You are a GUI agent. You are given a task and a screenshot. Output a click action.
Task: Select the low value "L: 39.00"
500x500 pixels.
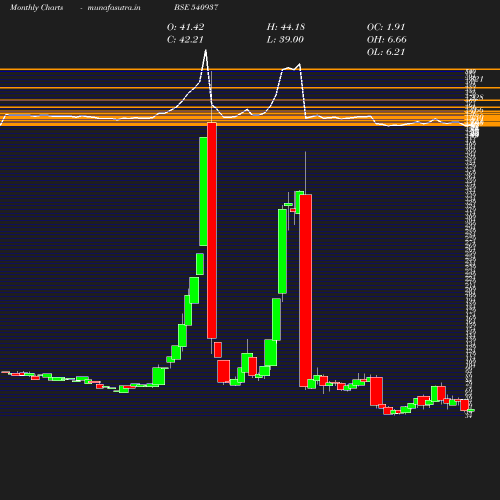(285, 40)
